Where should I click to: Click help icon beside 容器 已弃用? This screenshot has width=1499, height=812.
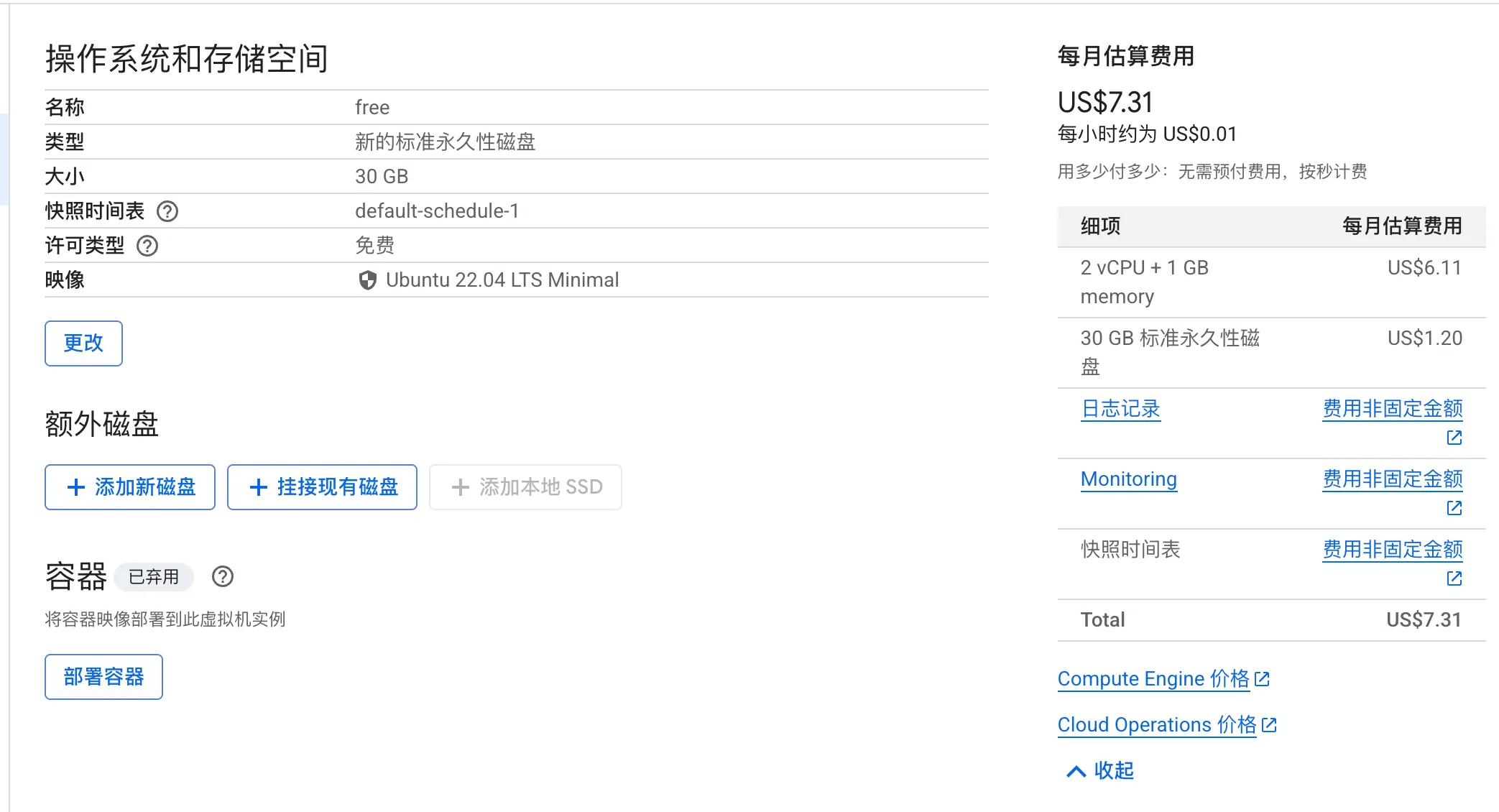(223, 576)
